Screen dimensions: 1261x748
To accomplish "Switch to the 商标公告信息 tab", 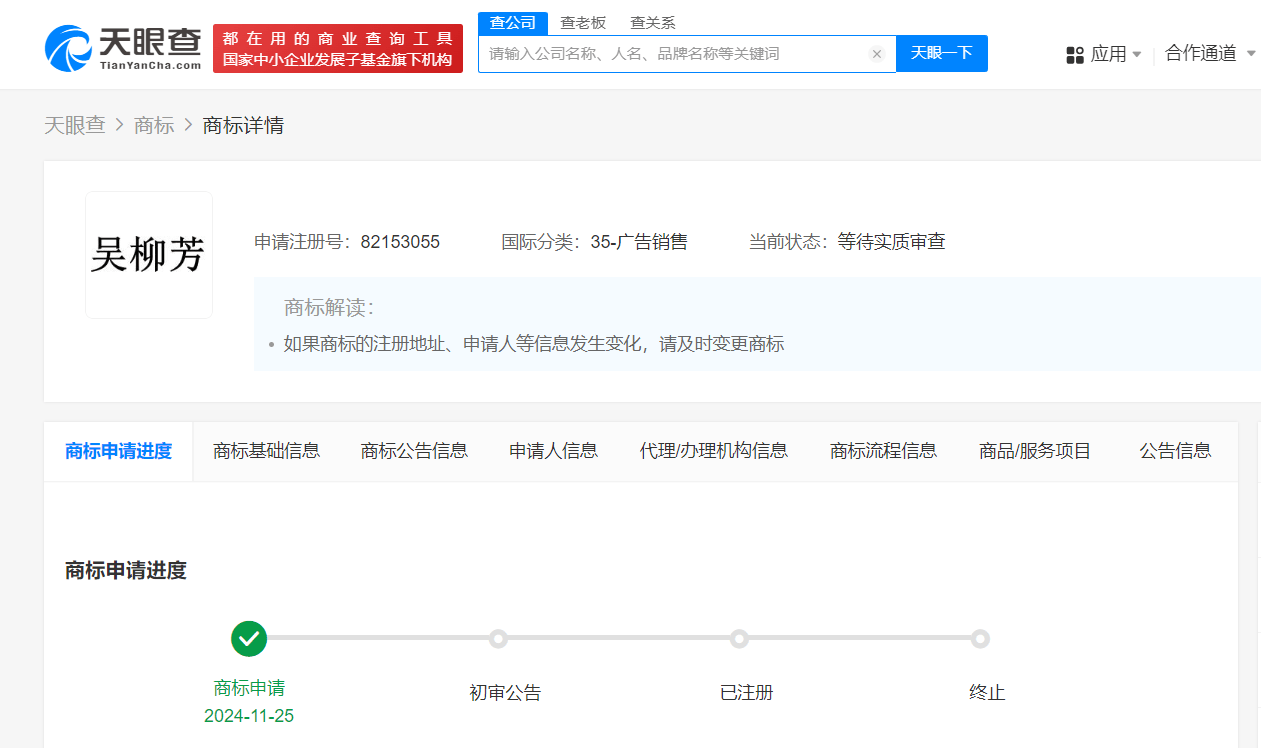I will coord(414,451).
